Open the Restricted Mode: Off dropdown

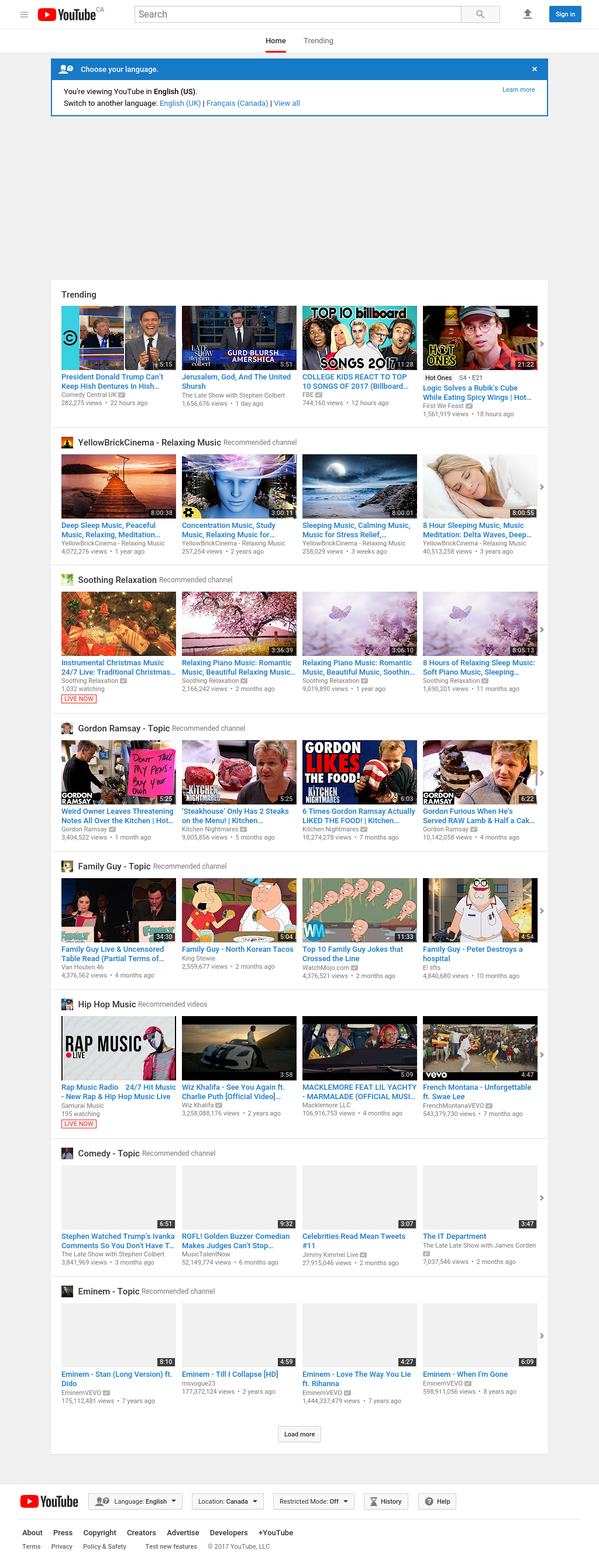[x=314, y=1502]
